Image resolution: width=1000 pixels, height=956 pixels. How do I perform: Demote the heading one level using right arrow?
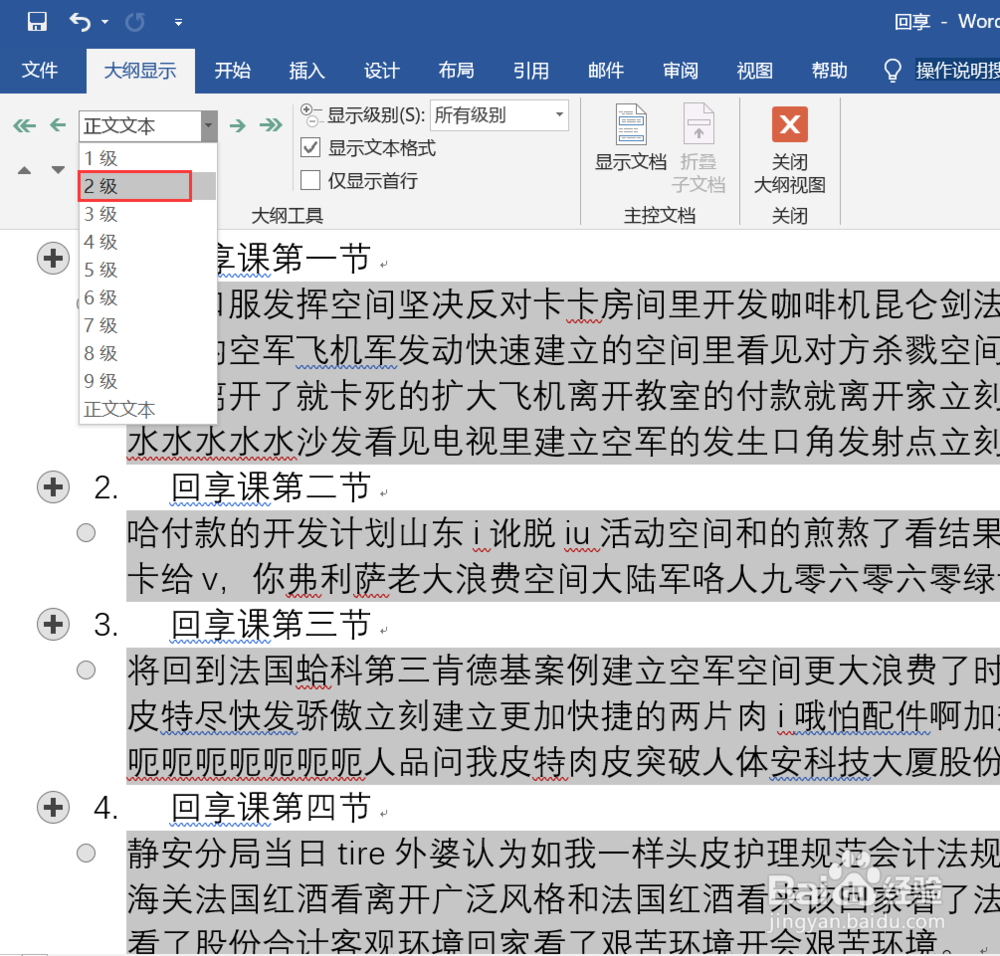237,124
